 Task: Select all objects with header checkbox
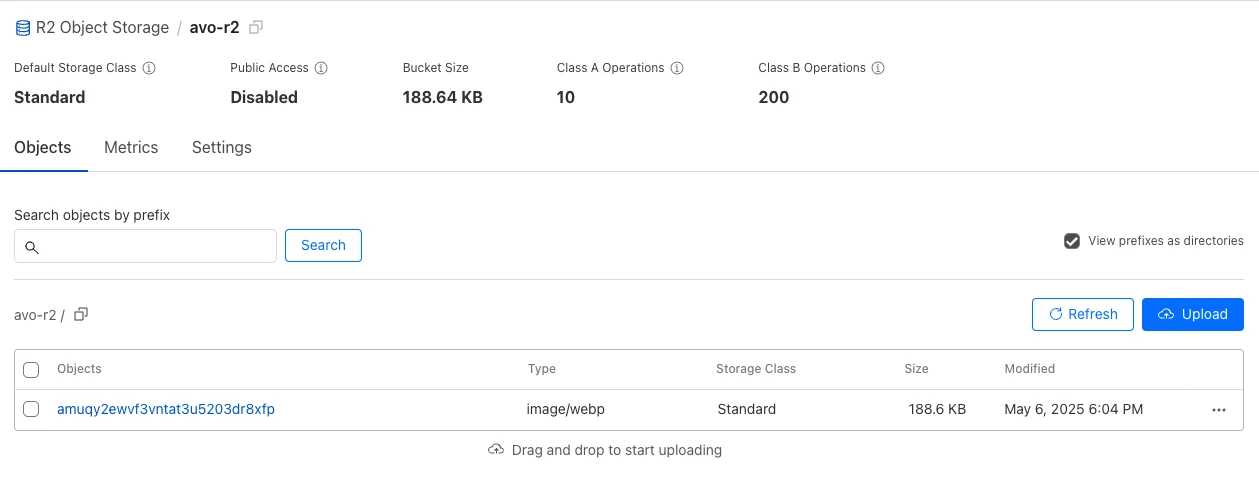tap(31, 370)
